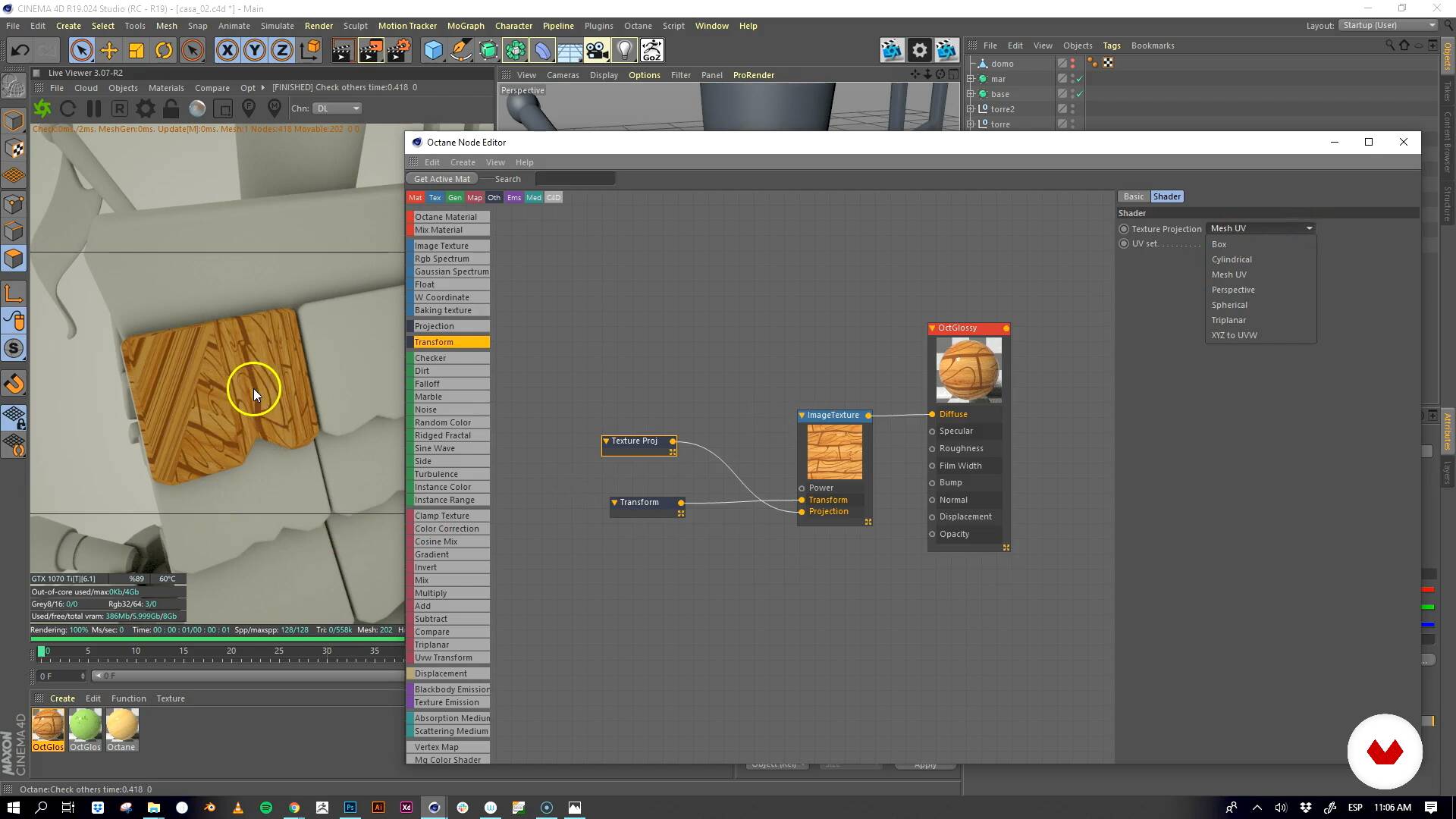Click the OctGlossy node material preview
1456x819 pixels.
click(968, 369)
